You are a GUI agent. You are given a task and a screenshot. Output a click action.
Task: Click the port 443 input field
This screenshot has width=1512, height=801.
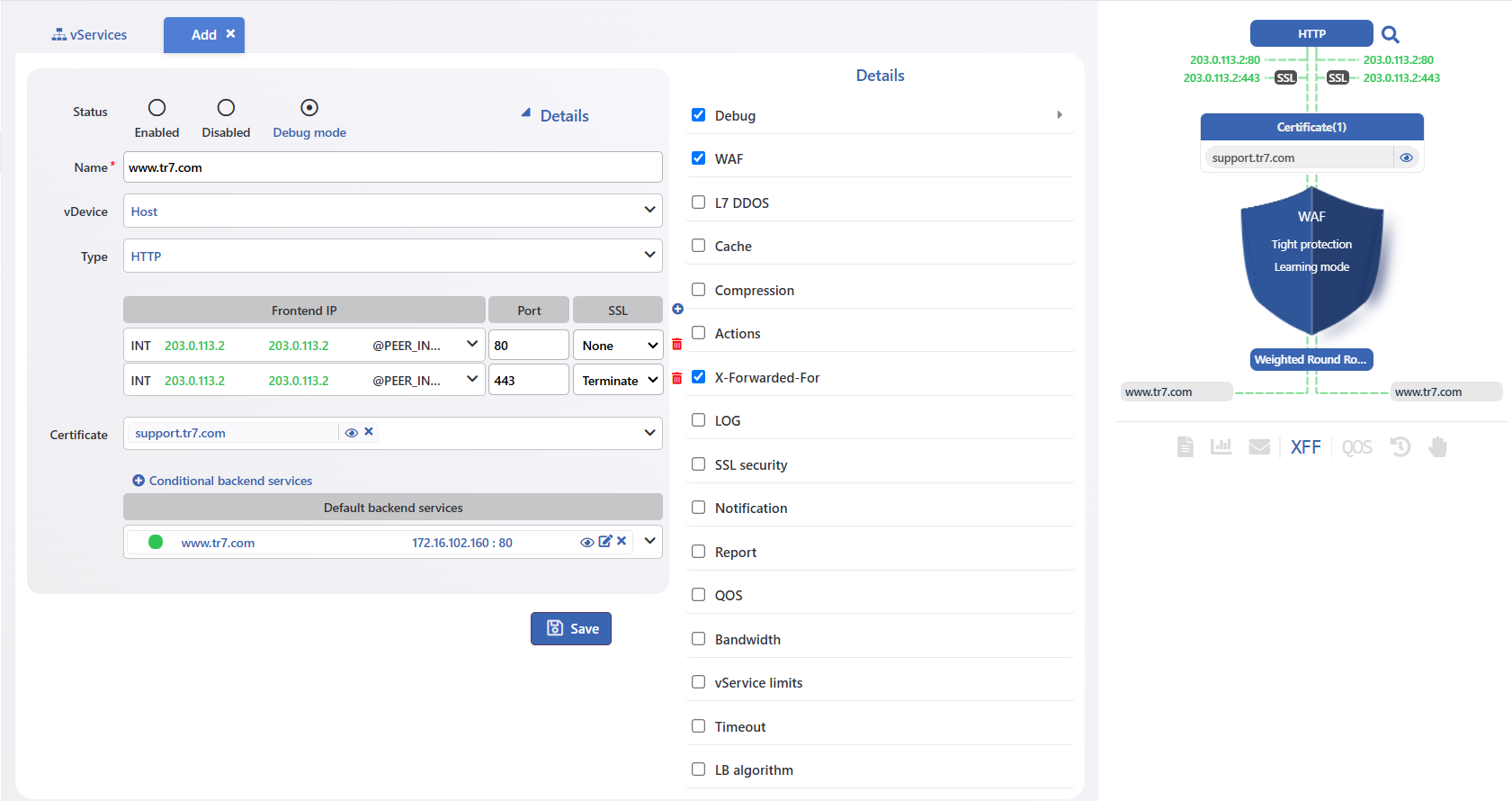pyautogui.click(x=529, y=380)
